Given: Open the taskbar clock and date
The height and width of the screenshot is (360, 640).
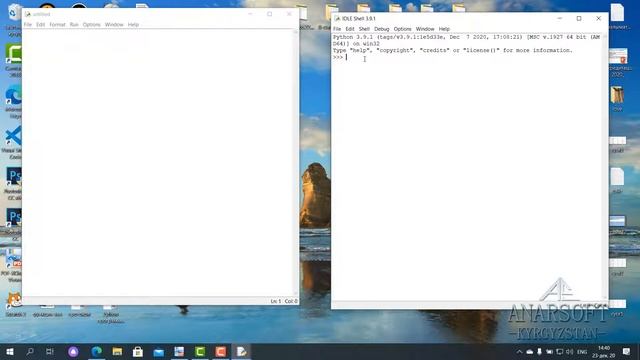Looking at the screenshot, I should click(x=604, y=351).
